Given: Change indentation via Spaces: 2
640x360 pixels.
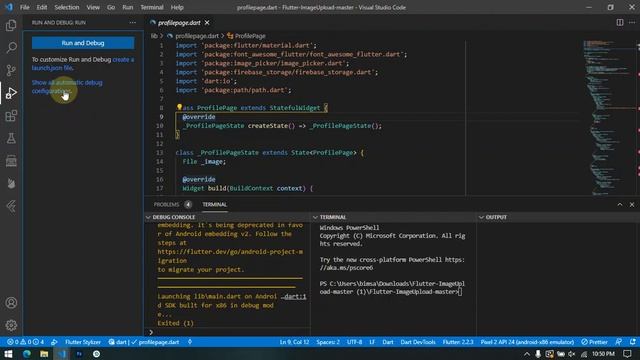Looking at the screenshot, I should (x=328, y=342).
